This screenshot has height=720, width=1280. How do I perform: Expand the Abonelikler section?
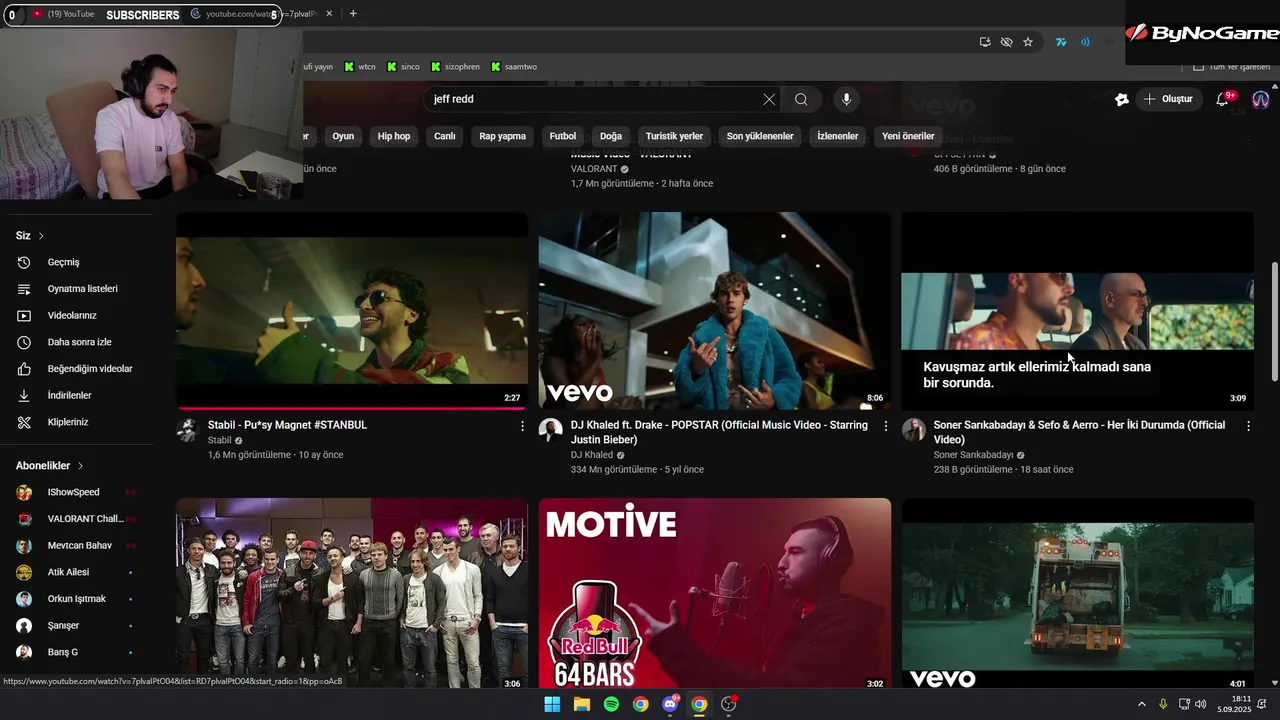pos(50,465)
